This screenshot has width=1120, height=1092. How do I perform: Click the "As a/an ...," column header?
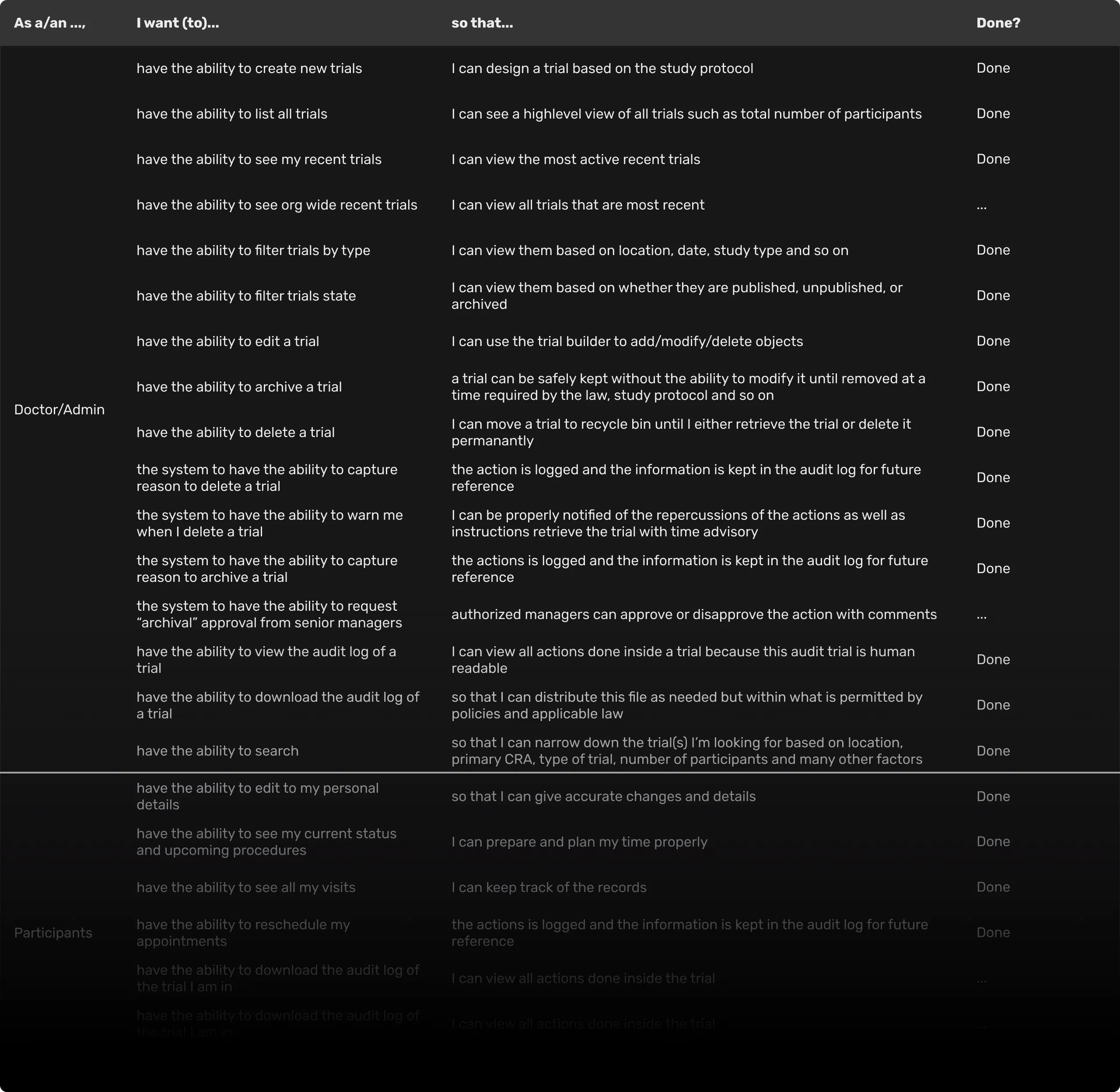(50, 23)
